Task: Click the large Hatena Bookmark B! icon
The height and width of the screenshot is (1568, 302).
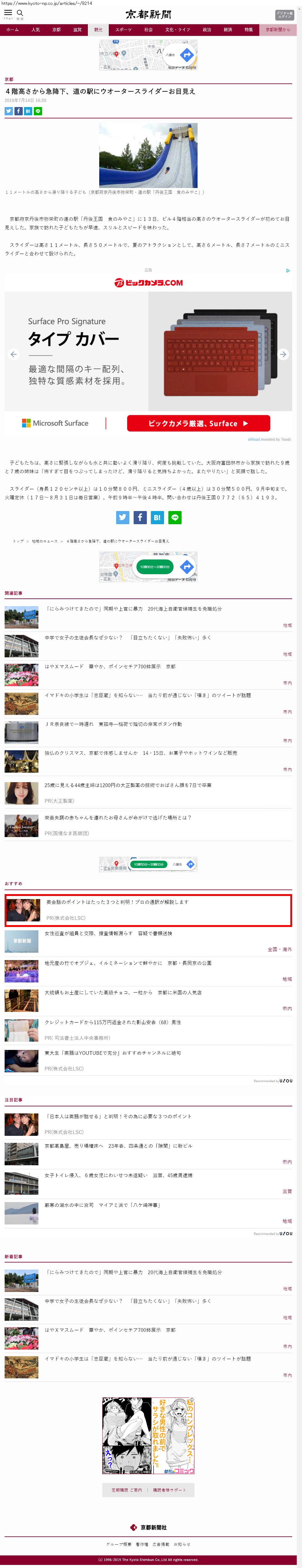Action: click(x=157, y=517)
